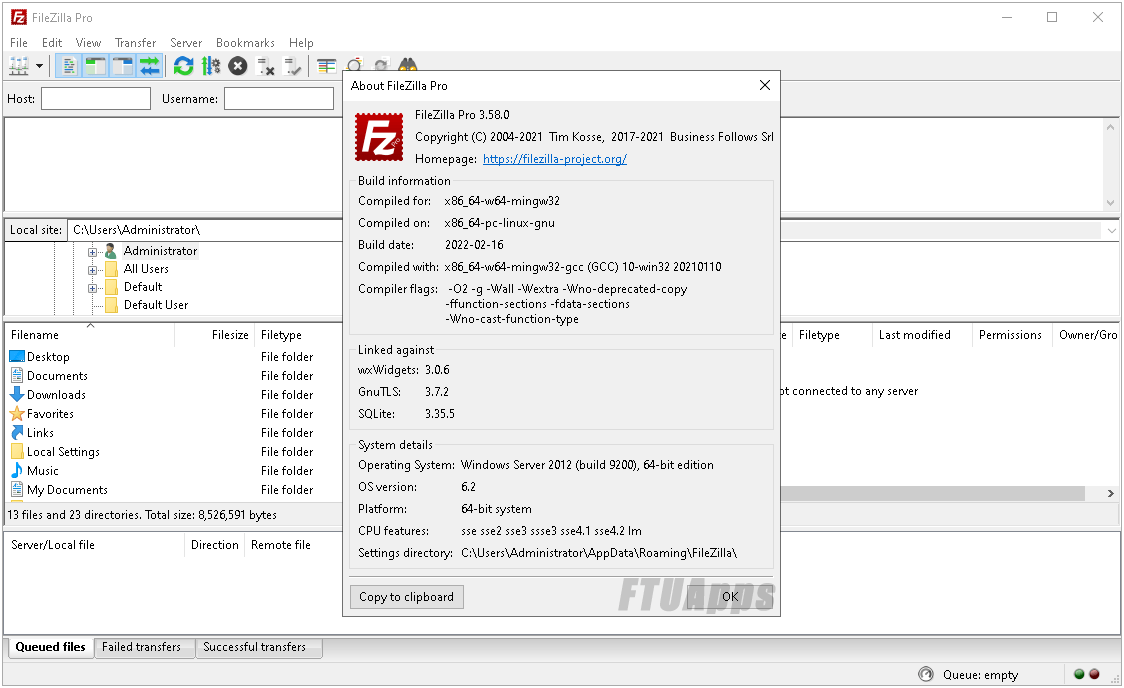Select the Favorites star icon
Image resolution: width=1124 pixels, height=688 pixels.
click(x=17, y=414)
